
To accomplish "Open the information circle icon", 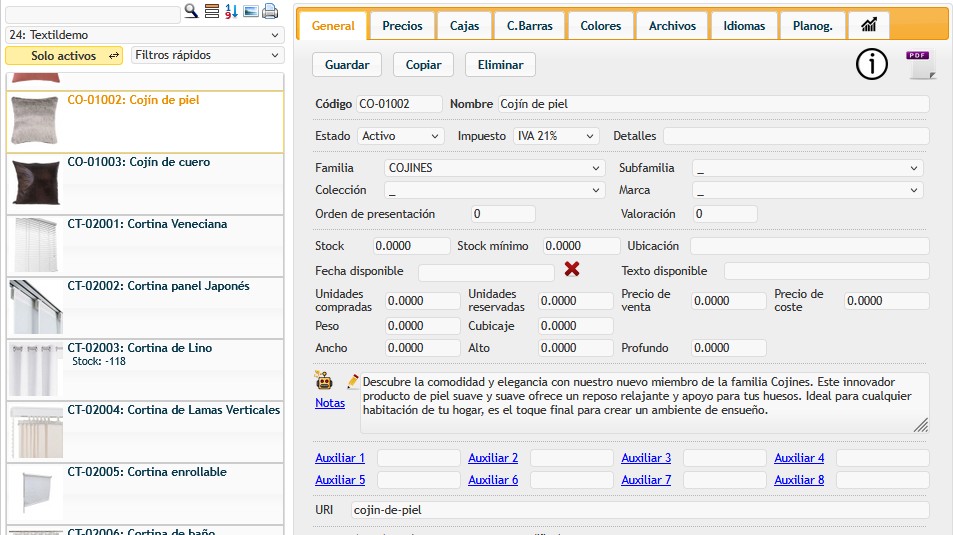I will [872, 64].
